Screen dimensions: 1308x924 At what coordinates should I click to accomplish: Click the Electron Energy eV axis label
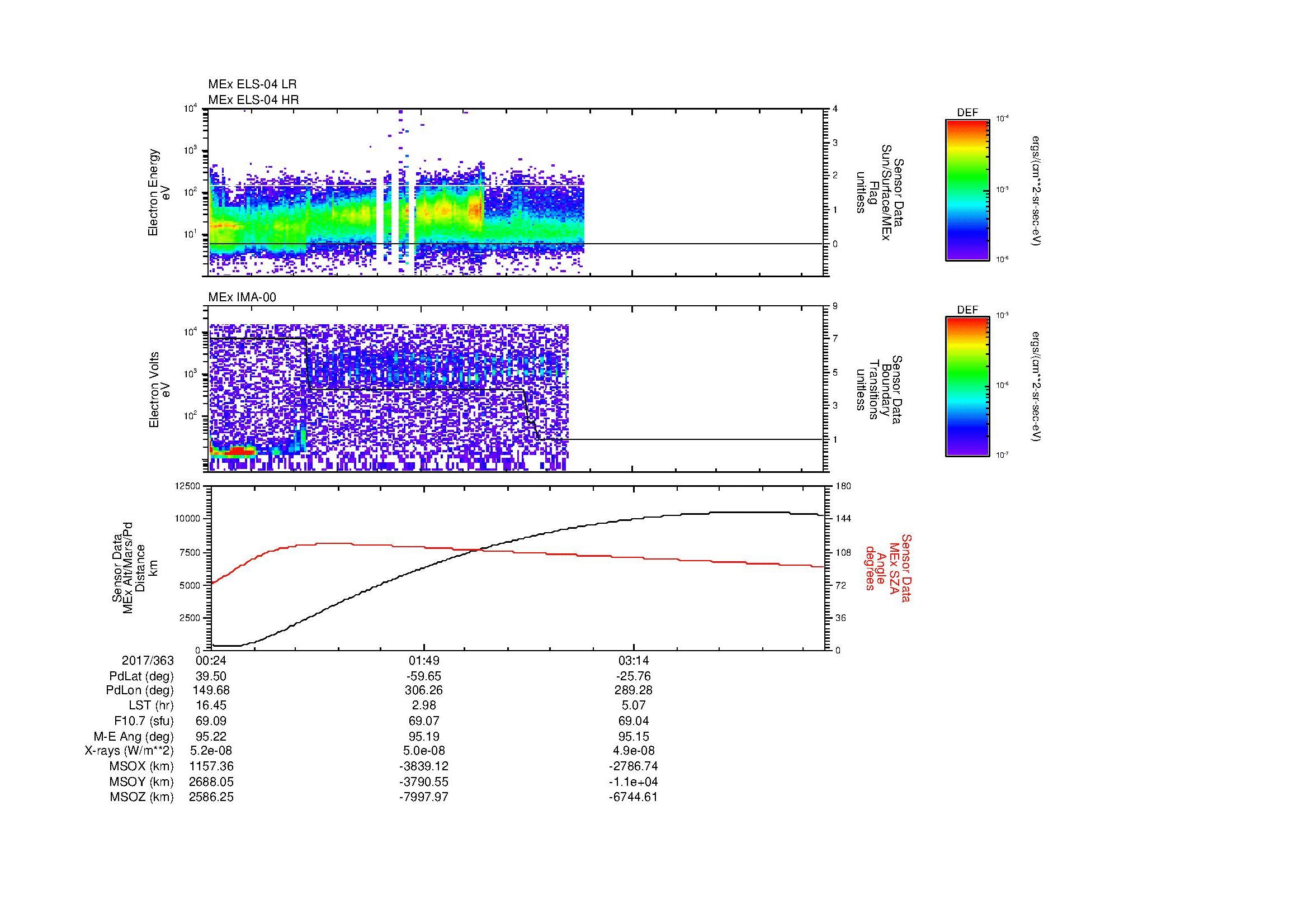point(159,192)
